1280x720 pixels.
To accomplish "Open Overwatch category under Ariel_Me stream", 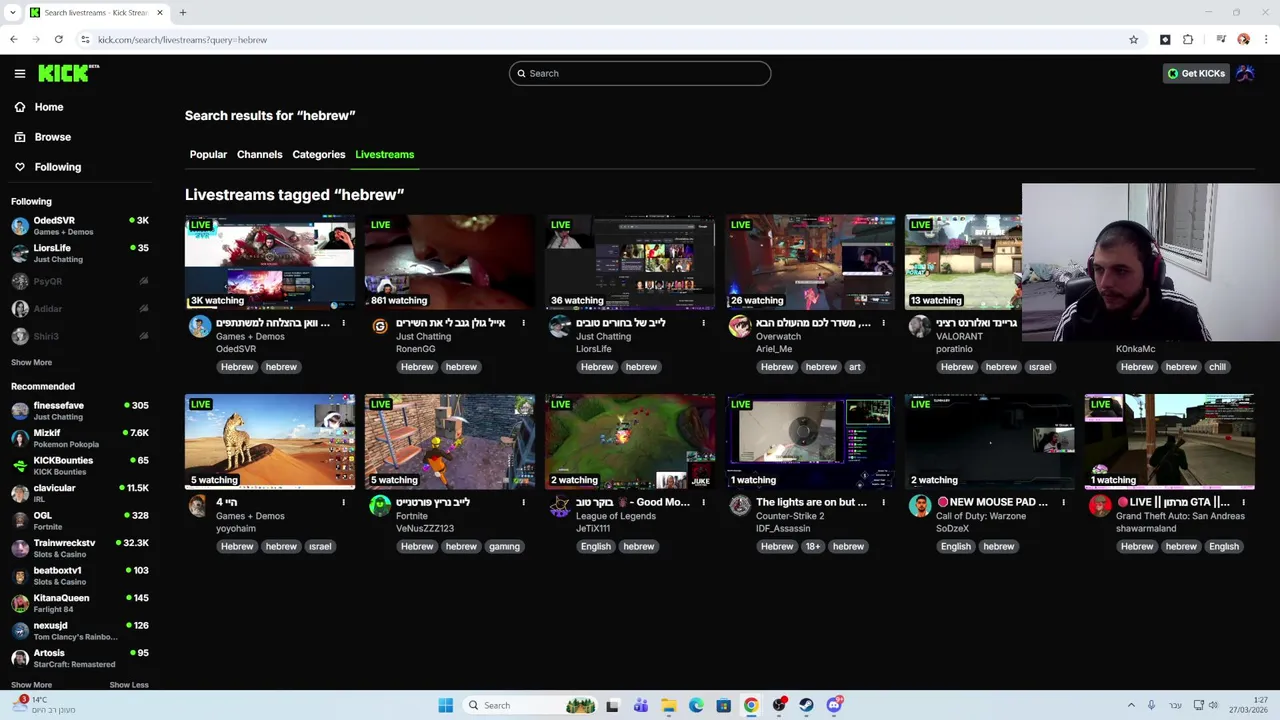I will pyautogui.click(x=778, y=337).
